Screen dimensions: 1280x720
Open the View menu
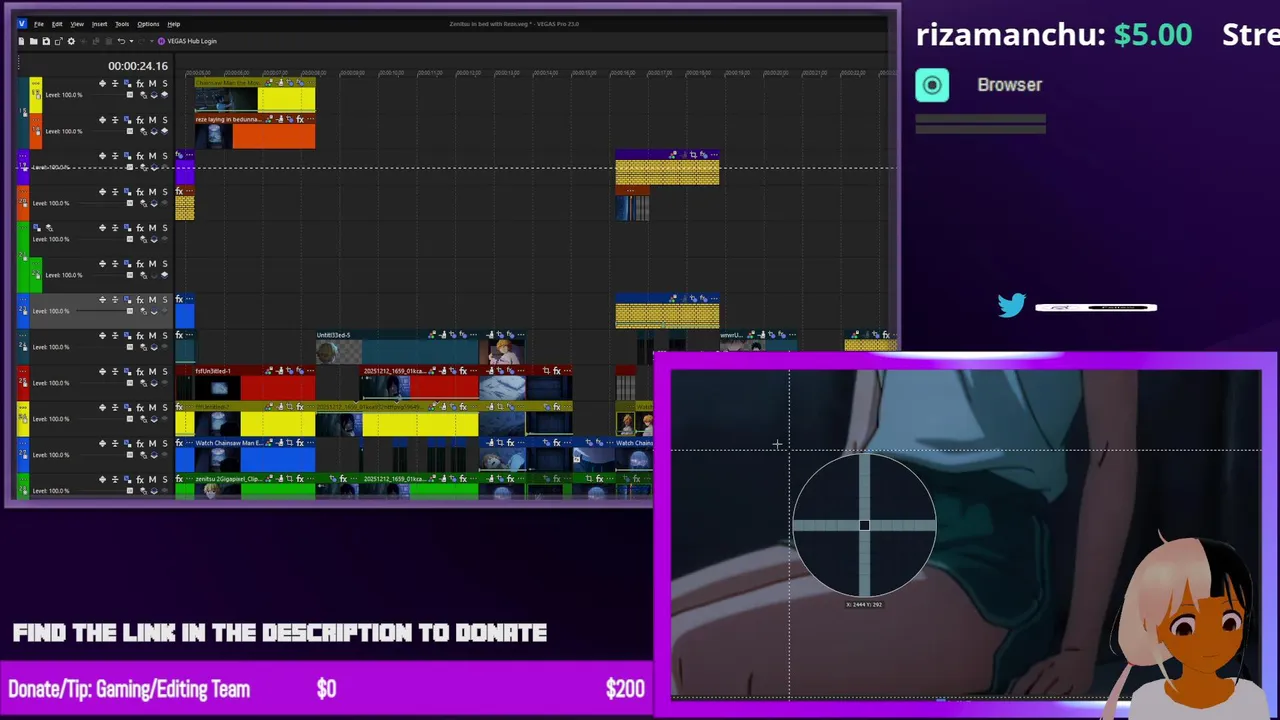point(77,24)
